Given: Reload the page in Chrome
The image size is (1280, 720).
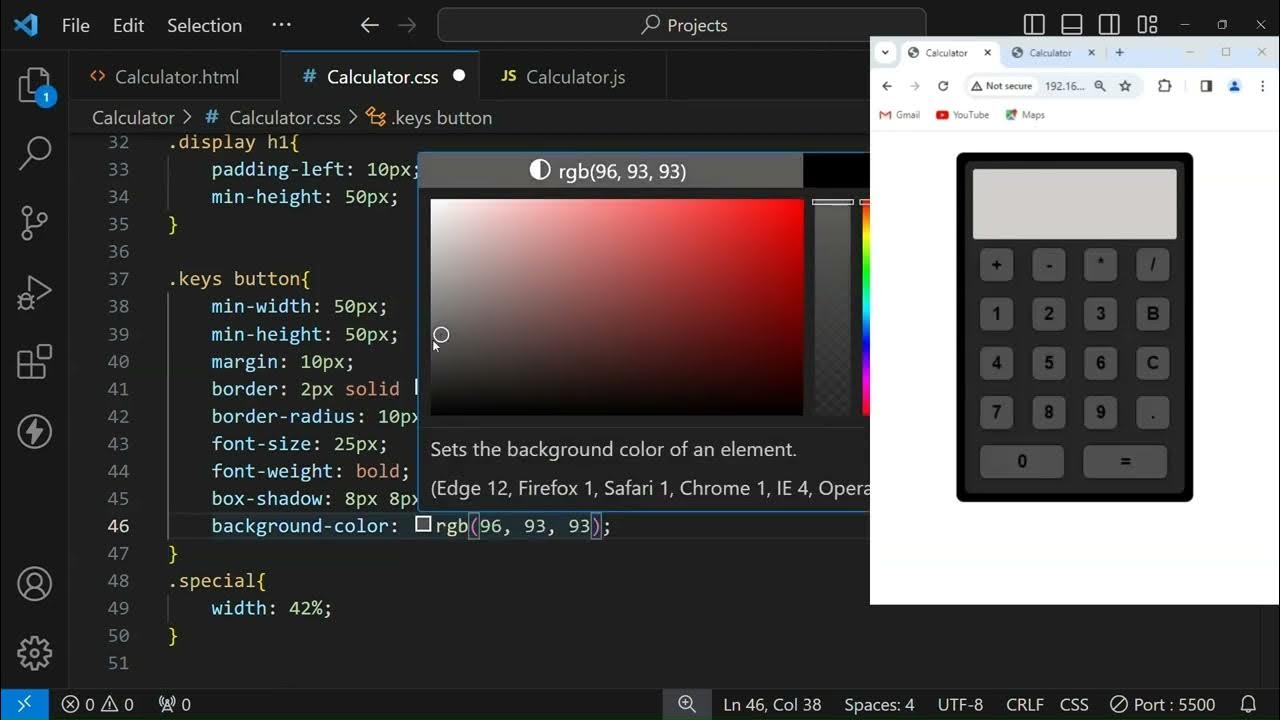Looking at the screenshot, I should (x=942, y=86).
